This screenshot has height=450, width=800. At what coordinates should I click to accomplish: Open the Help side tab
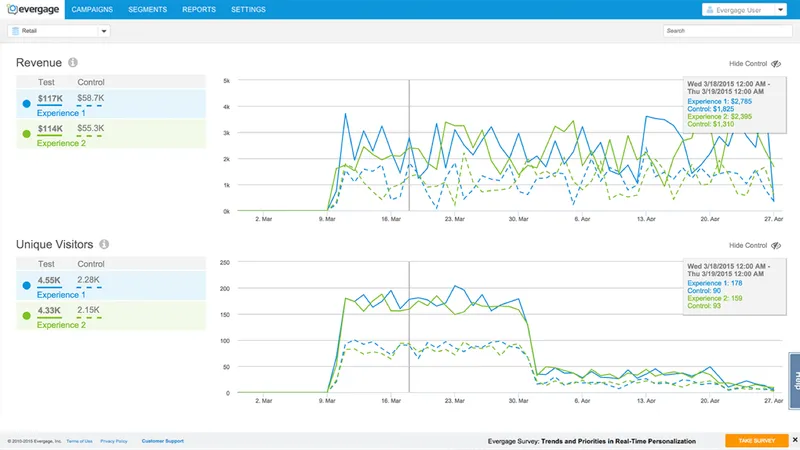coord(795,381)
